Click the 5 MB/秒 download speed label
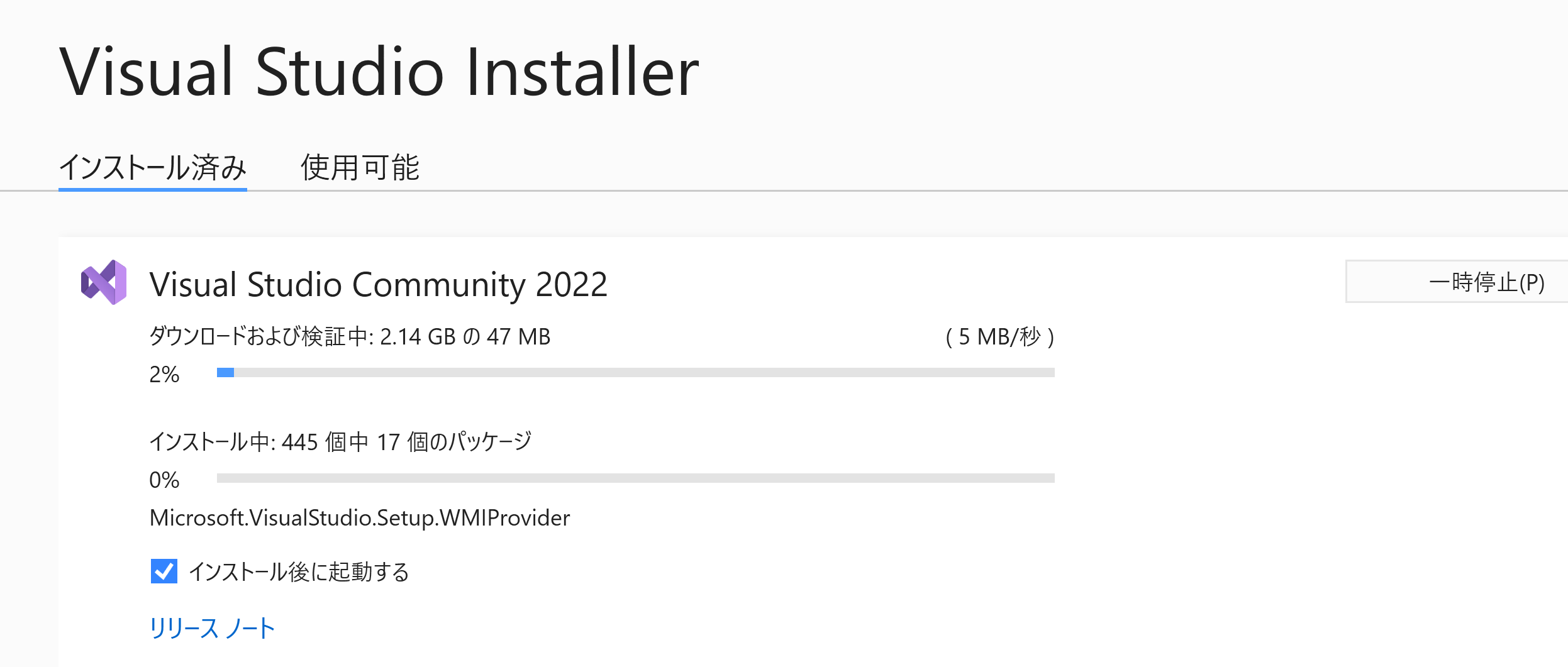 click(1000, 337)
